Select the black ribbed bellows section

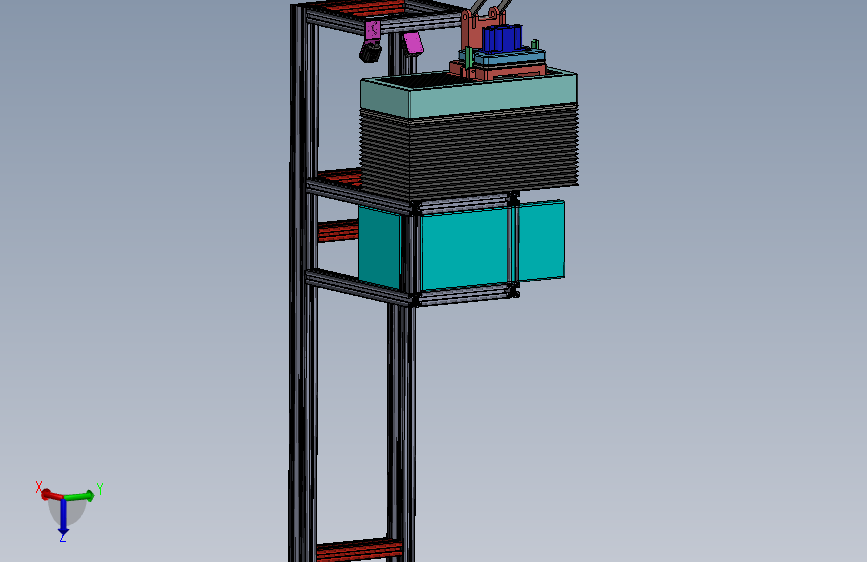[x=469, y=152]
